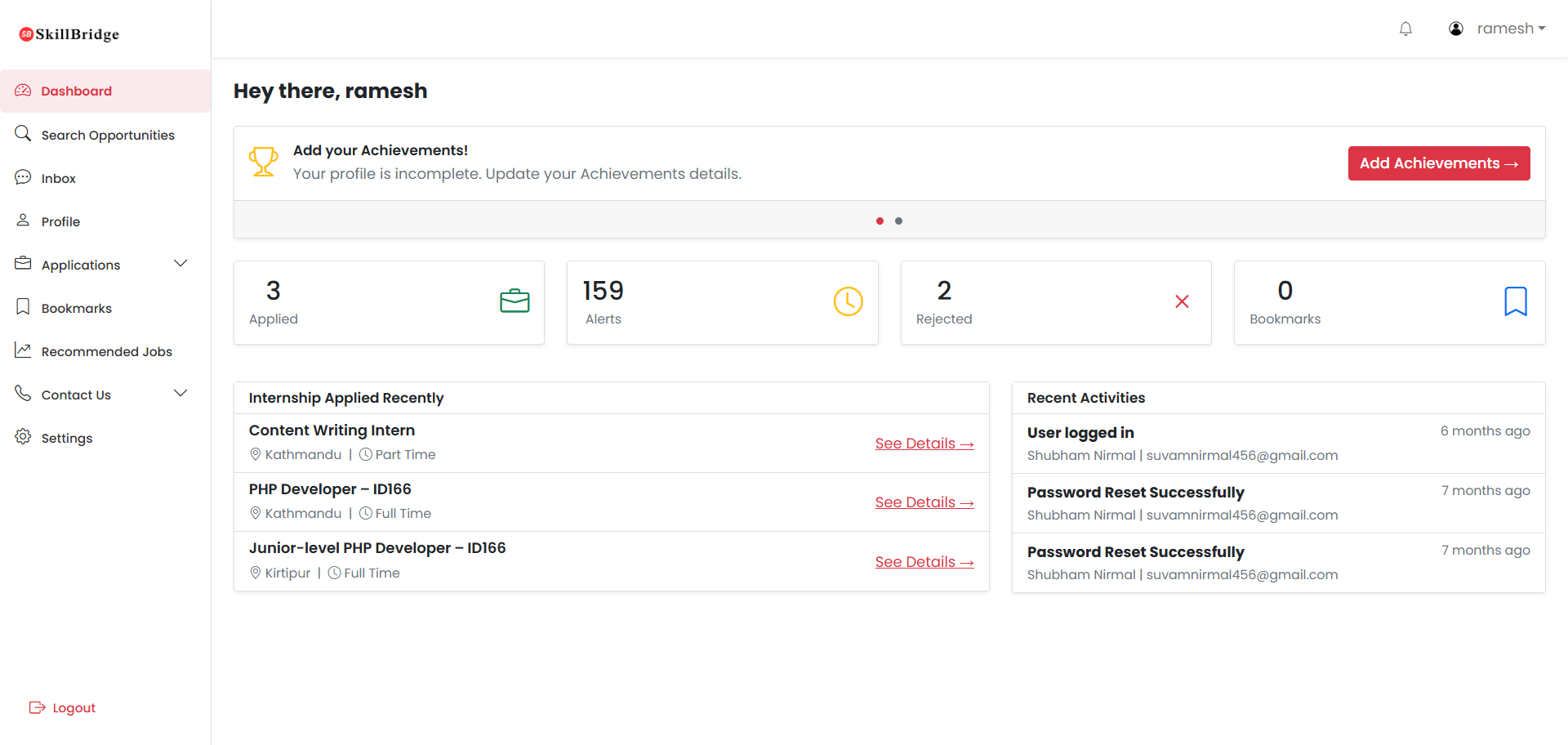This screenshot has height=745, width=1568.
Task: Click the Bookmarks bookmark icon
Action: (x=1516, y=301)
